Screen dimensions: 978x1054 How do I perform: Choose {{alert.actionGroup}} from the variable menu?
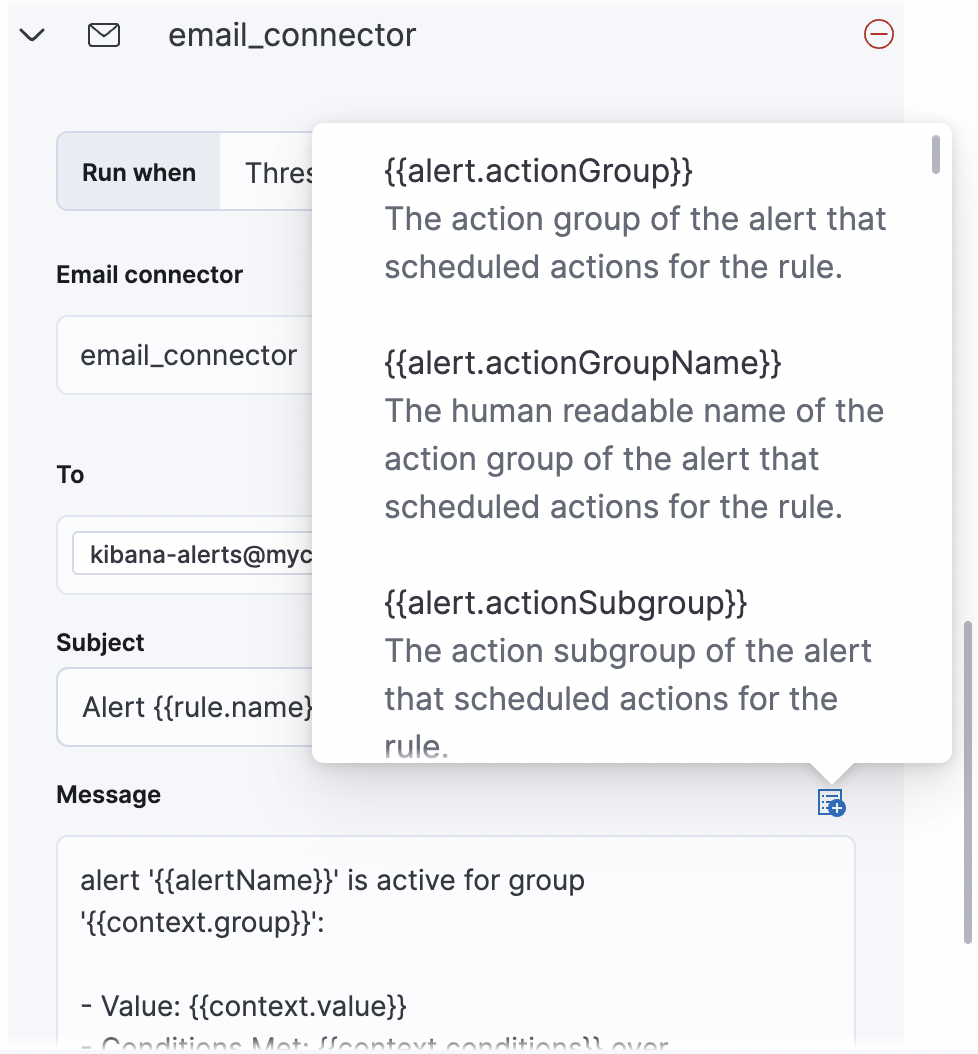[x=540, y=170]
